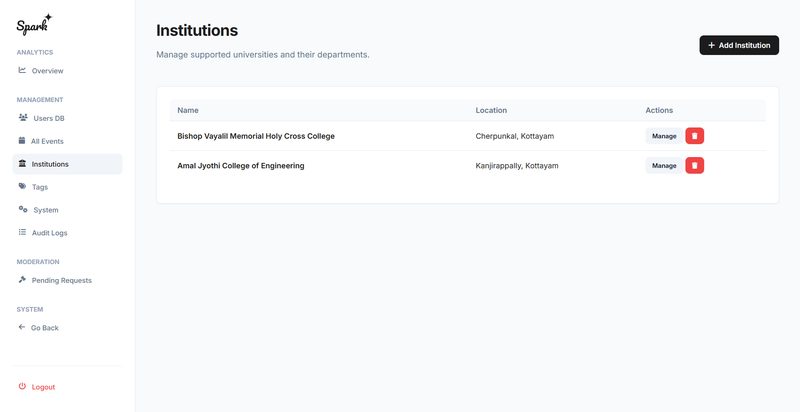Select the Kanjirappally, Kottayam location cell

tap(517, 165)
